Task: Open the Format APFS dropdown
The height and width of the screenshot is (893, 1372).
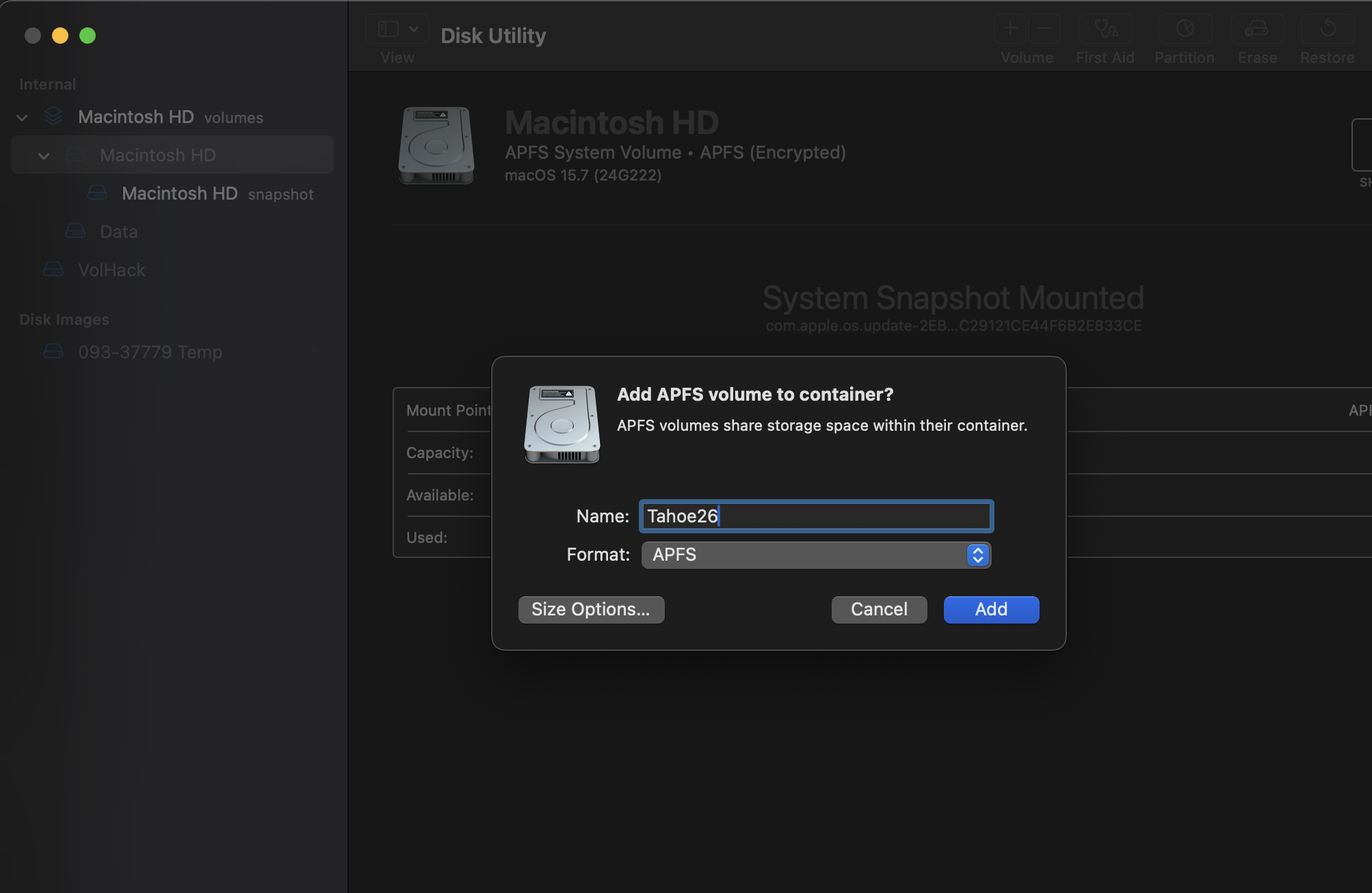Action: click(816, 555)
